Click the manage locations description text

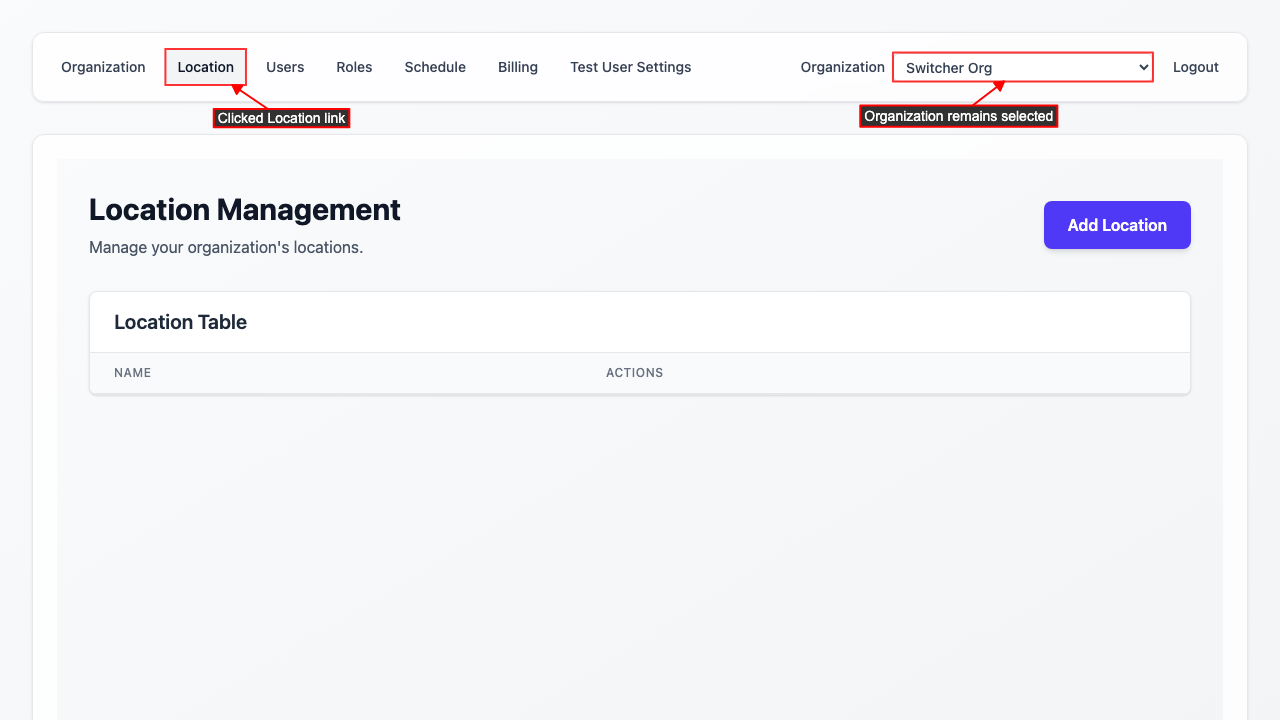[225, 247]
